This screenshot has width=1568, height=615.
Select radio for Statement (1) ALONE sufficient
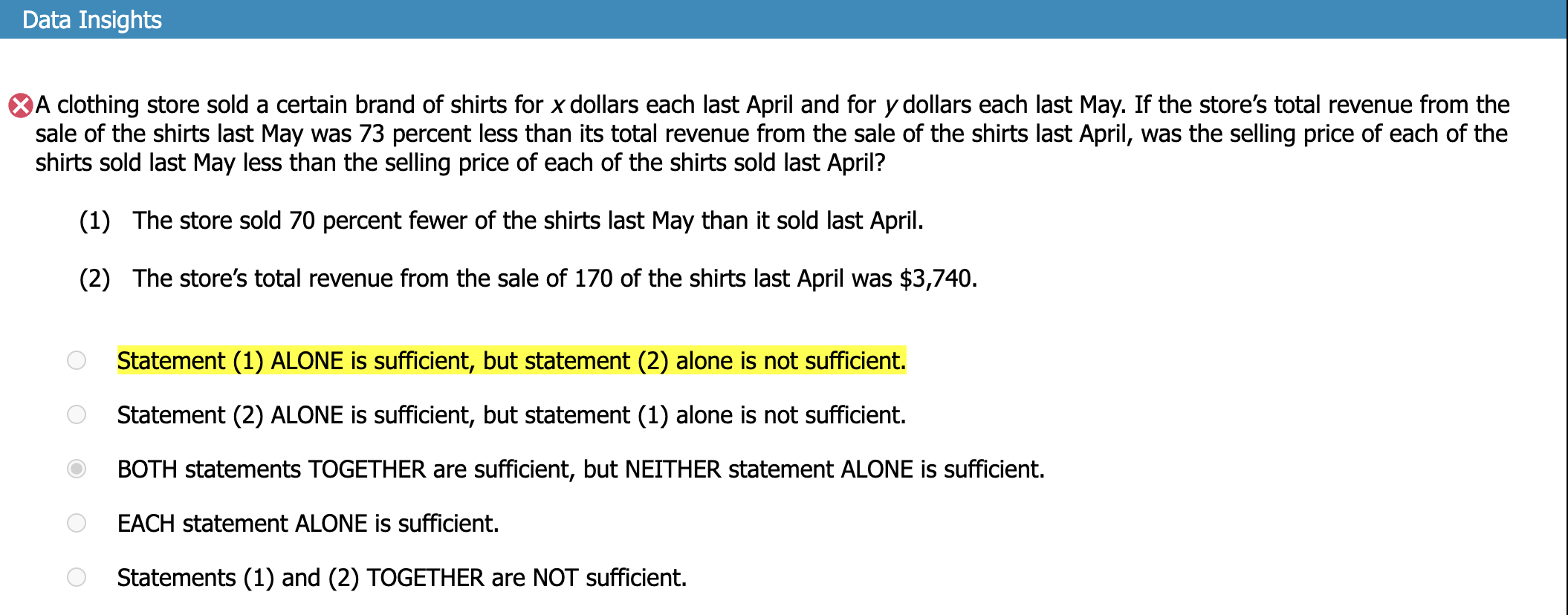click(x=77, y=360)
